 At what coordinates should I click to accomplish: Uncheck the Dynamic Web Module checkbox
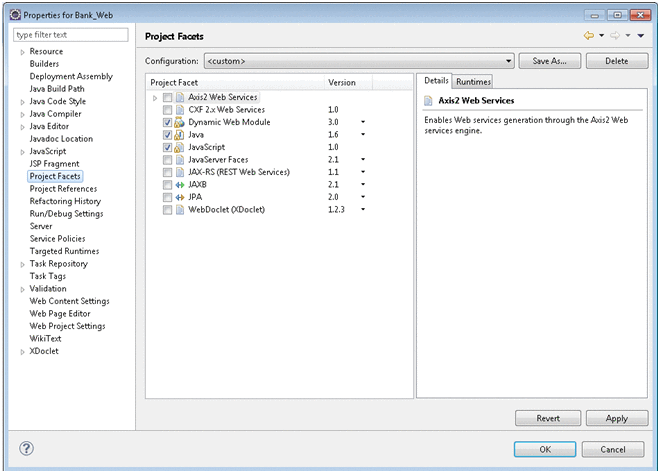(167, 122)
